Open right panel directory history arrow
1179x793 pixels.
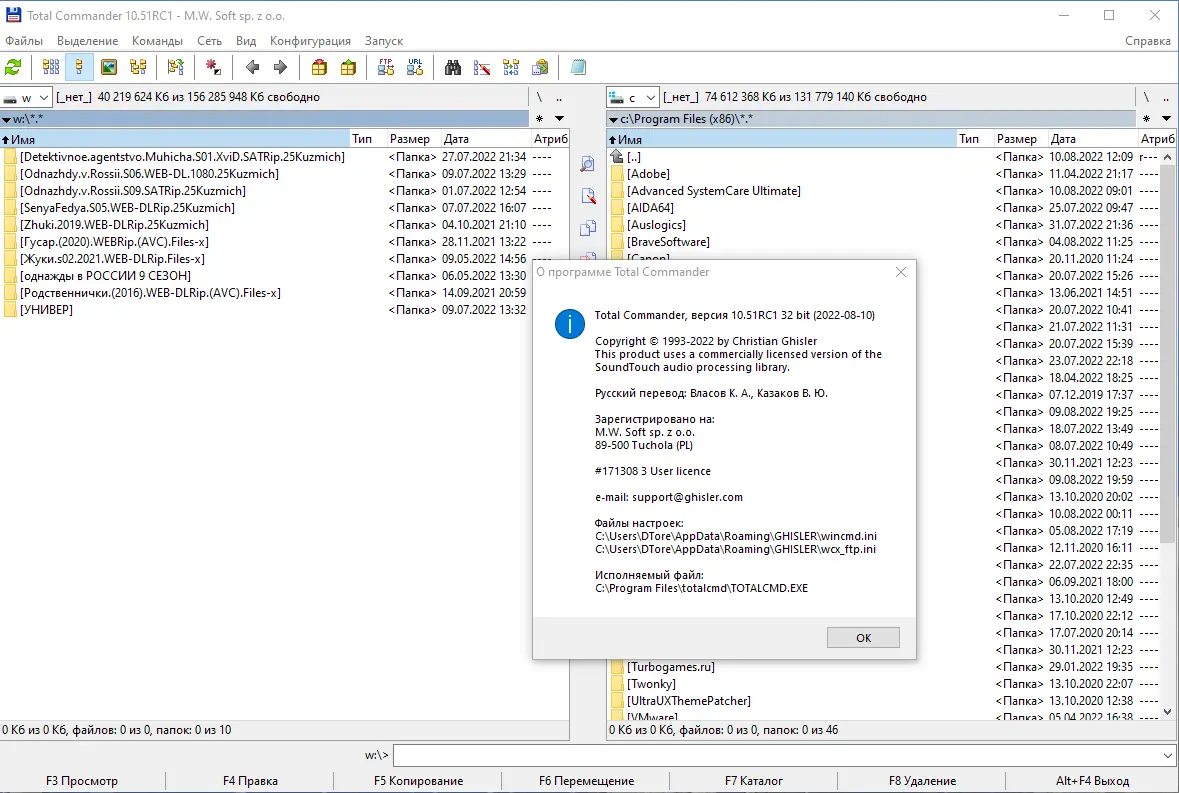point(1166,119)
